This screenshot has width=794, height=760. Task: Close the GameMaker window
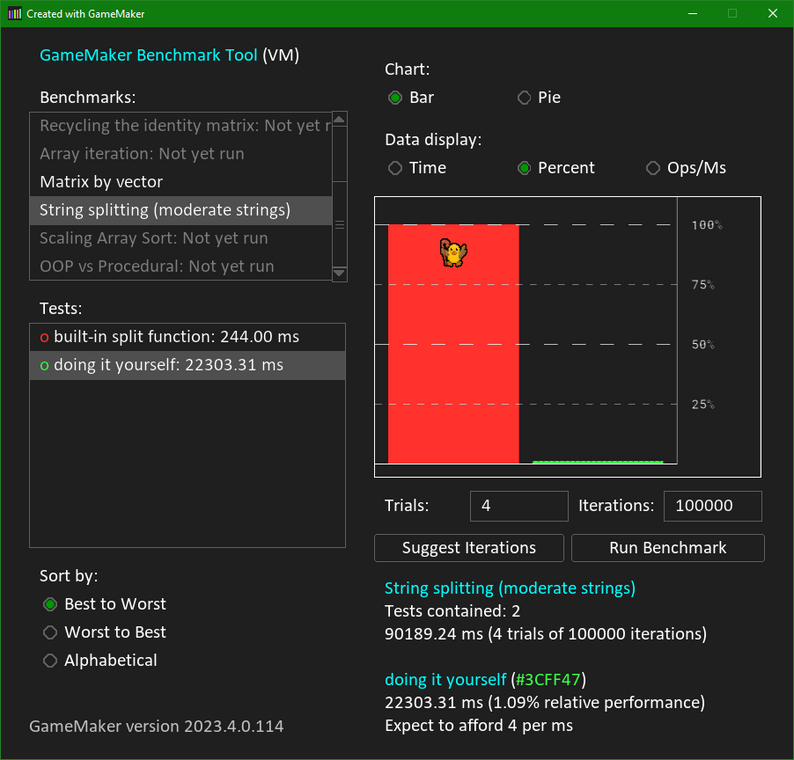pos(773,14)
